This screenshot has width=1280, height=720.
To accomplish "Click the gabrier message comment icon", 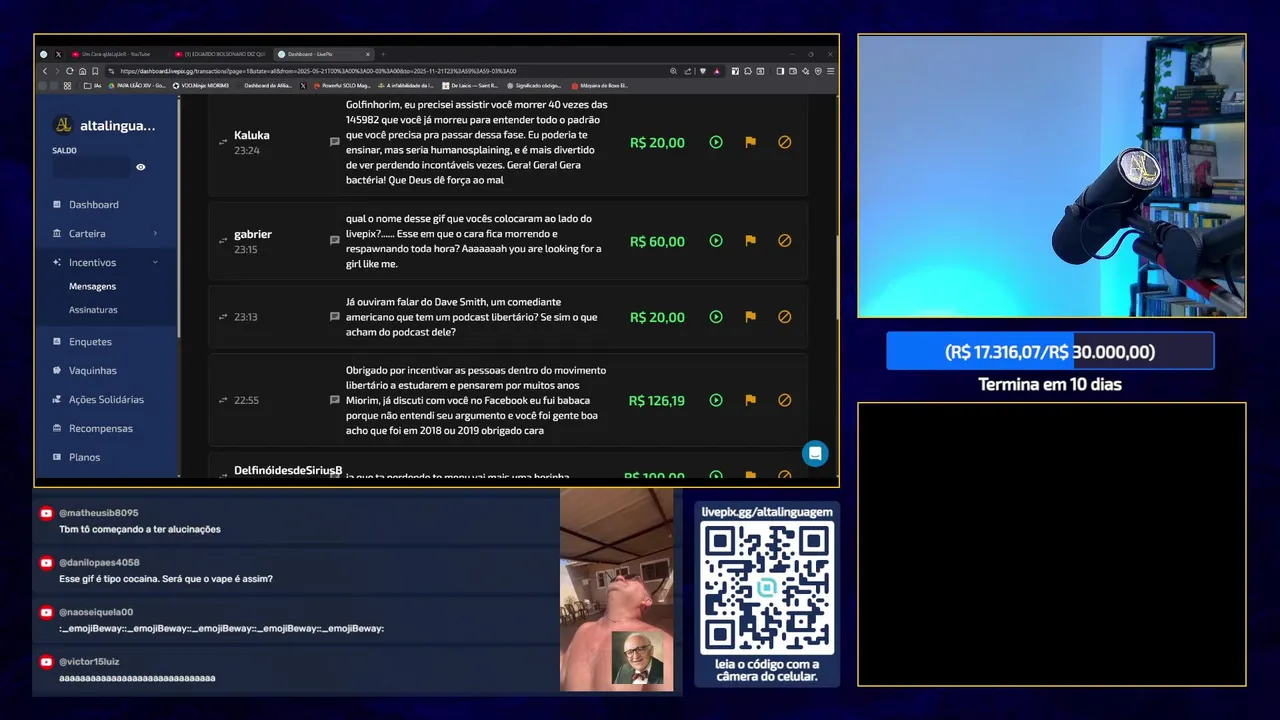I will [x=335, y=241].
